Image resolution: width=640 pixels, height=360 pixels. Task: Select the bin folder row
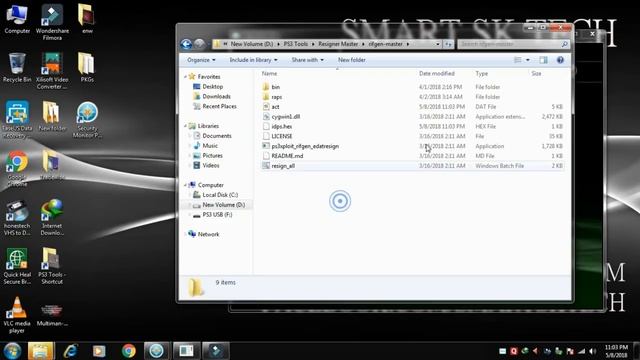coord(412,87)
